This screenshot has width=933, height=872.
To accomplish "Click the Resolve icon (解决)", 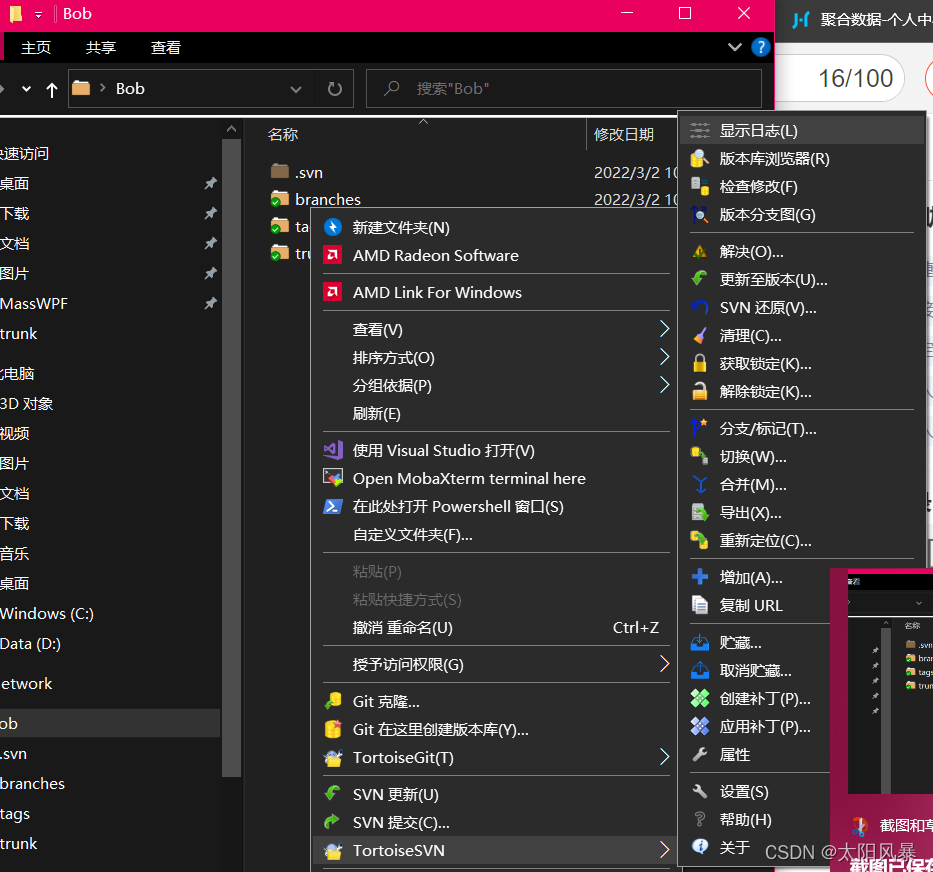I will coord(700,252).
